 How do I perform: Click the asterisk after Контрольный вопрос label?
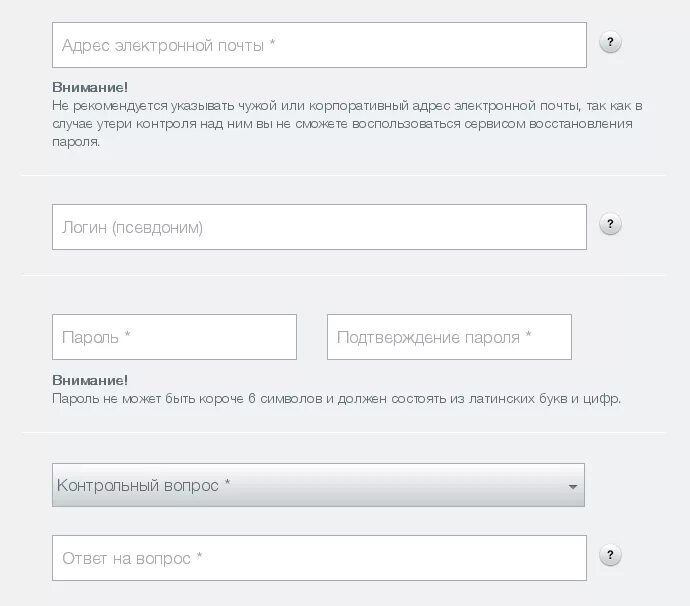tap(228, 482)
